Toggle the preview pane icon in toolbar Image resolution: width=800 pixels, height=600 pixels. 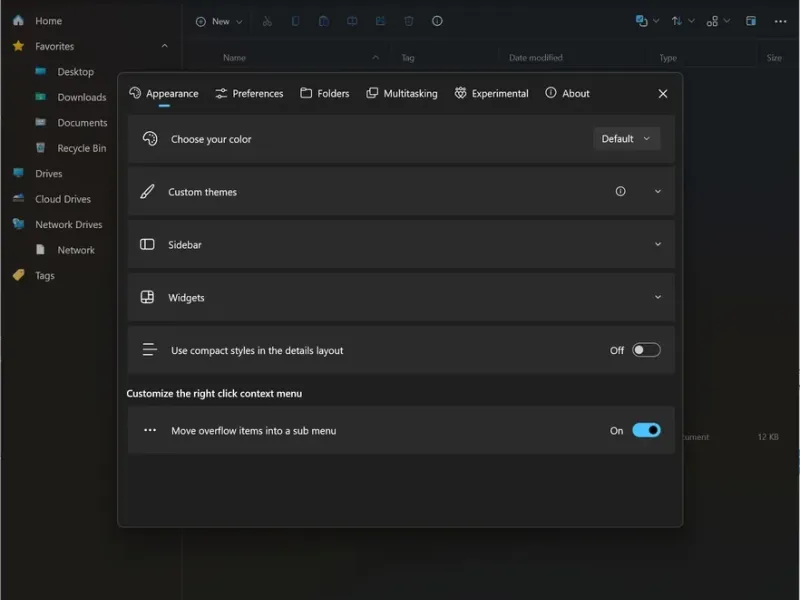click(751, 21)
